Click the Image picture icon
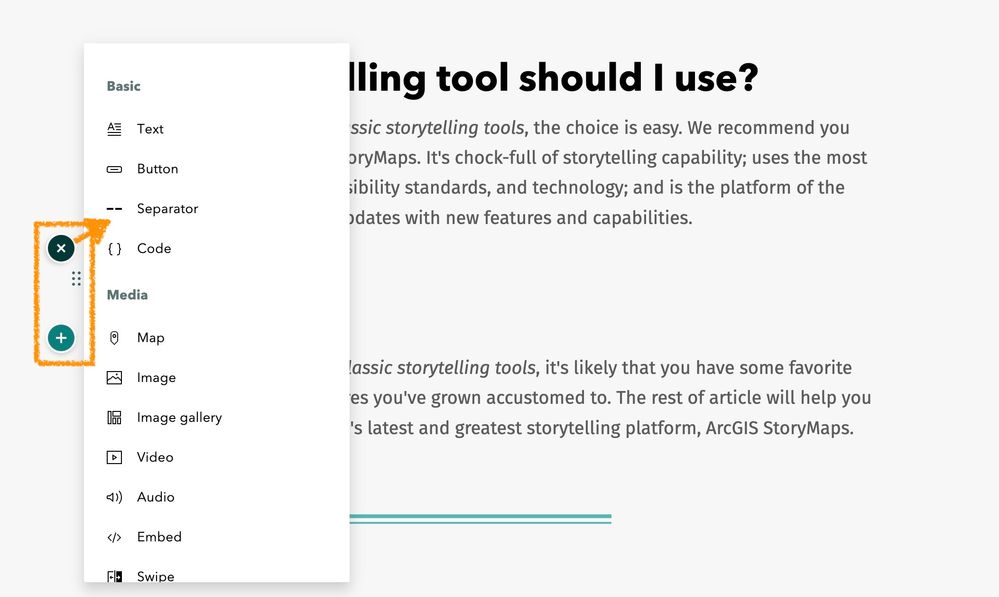The image size is (999, 597). tap(114, 378)
